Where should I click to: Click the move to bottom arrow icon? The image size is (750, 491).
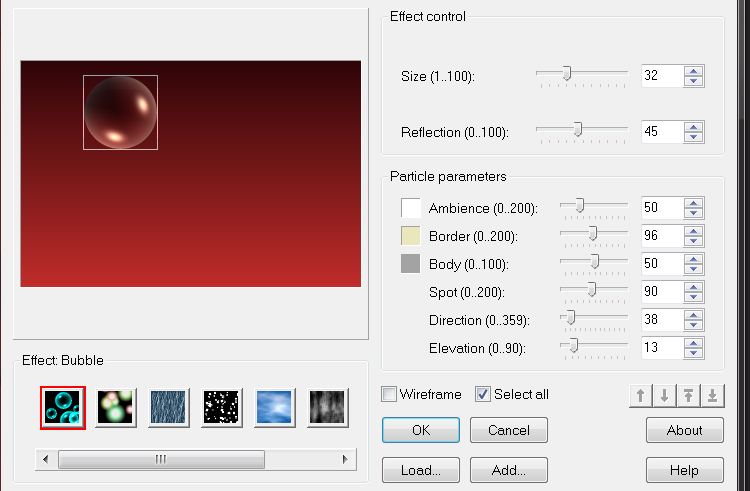pyautogui.click(x=712, y=396)
